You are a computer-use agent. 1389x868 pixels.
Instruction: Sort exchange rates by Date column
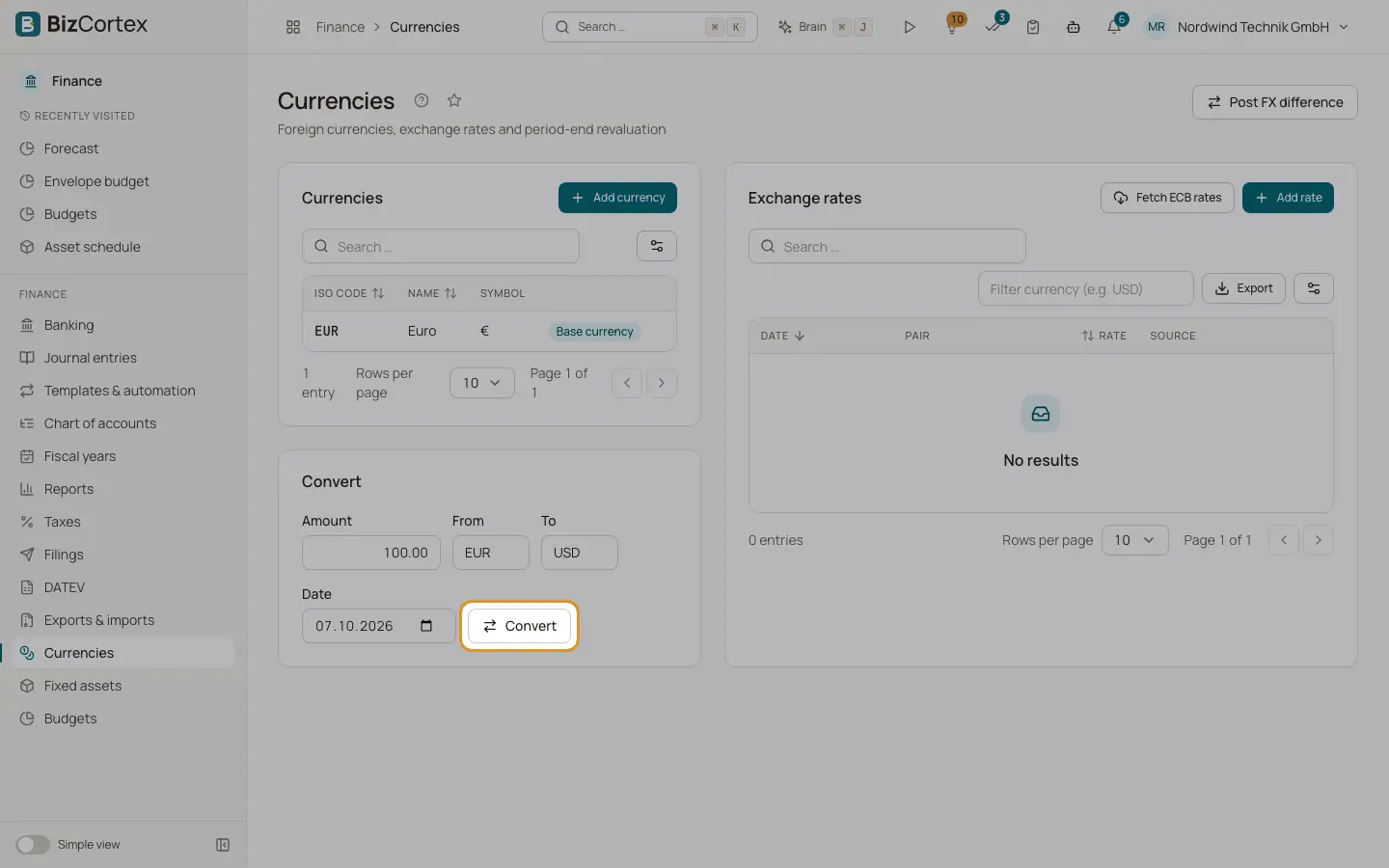click(x=782, y=336)
